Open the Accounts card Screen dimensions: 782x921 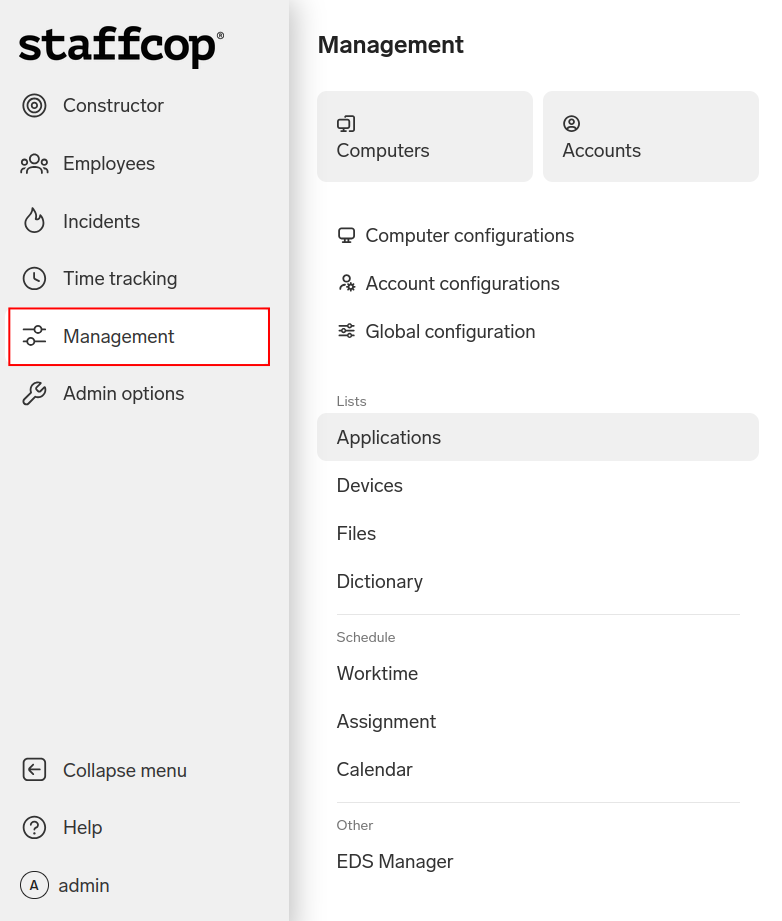point(650,137)
